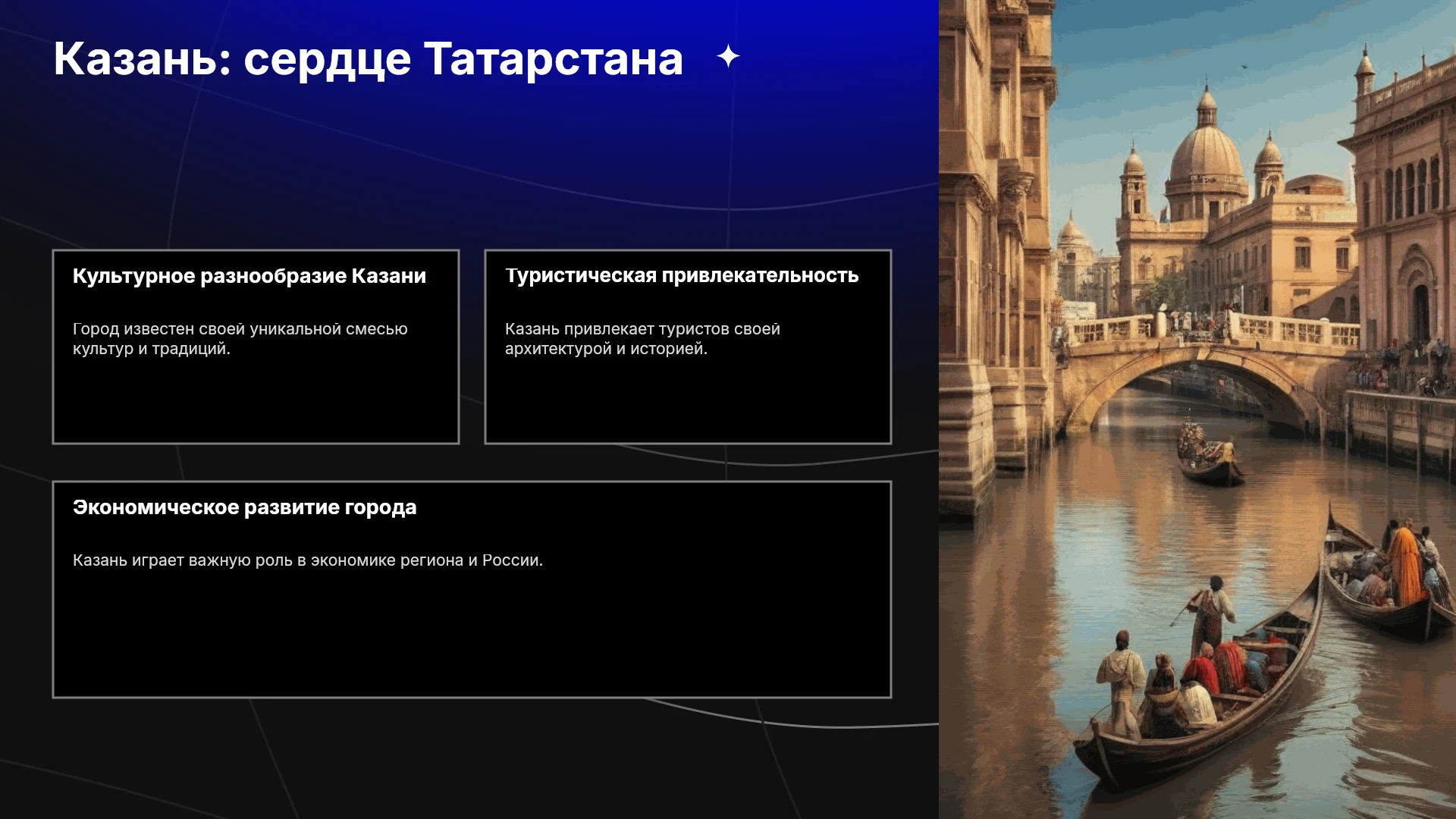Click the dark empty area below the cards
Image resolution: width=1456 pixels, height=819 pixels.
tap(470, 758)
